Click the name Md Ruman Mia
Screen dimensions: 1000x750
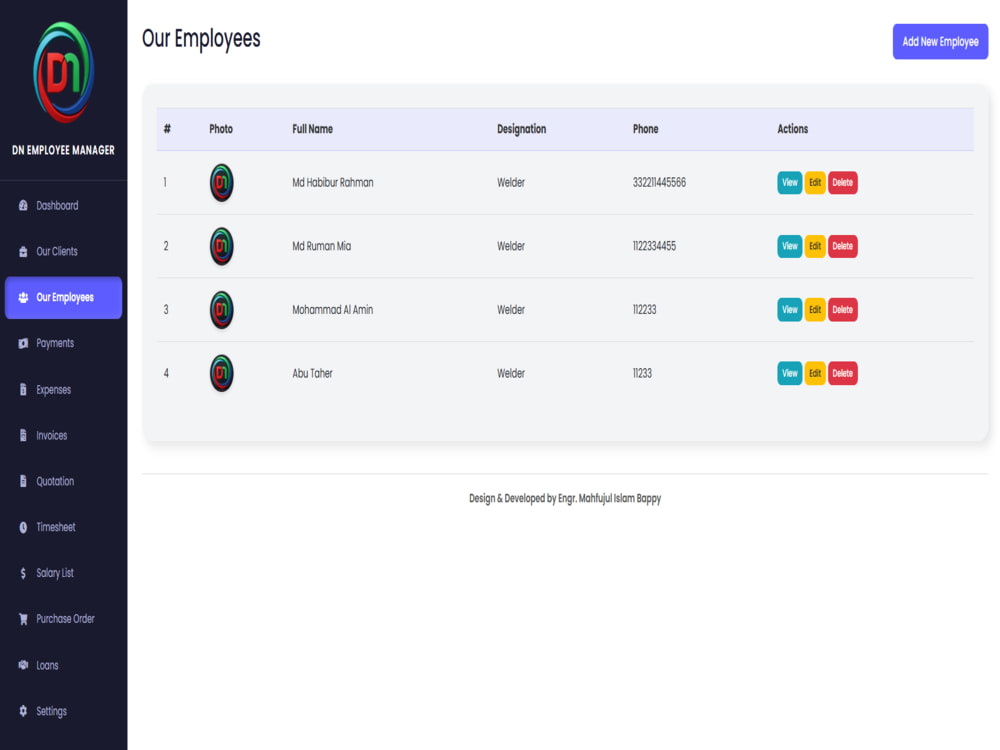coord(321,246)
